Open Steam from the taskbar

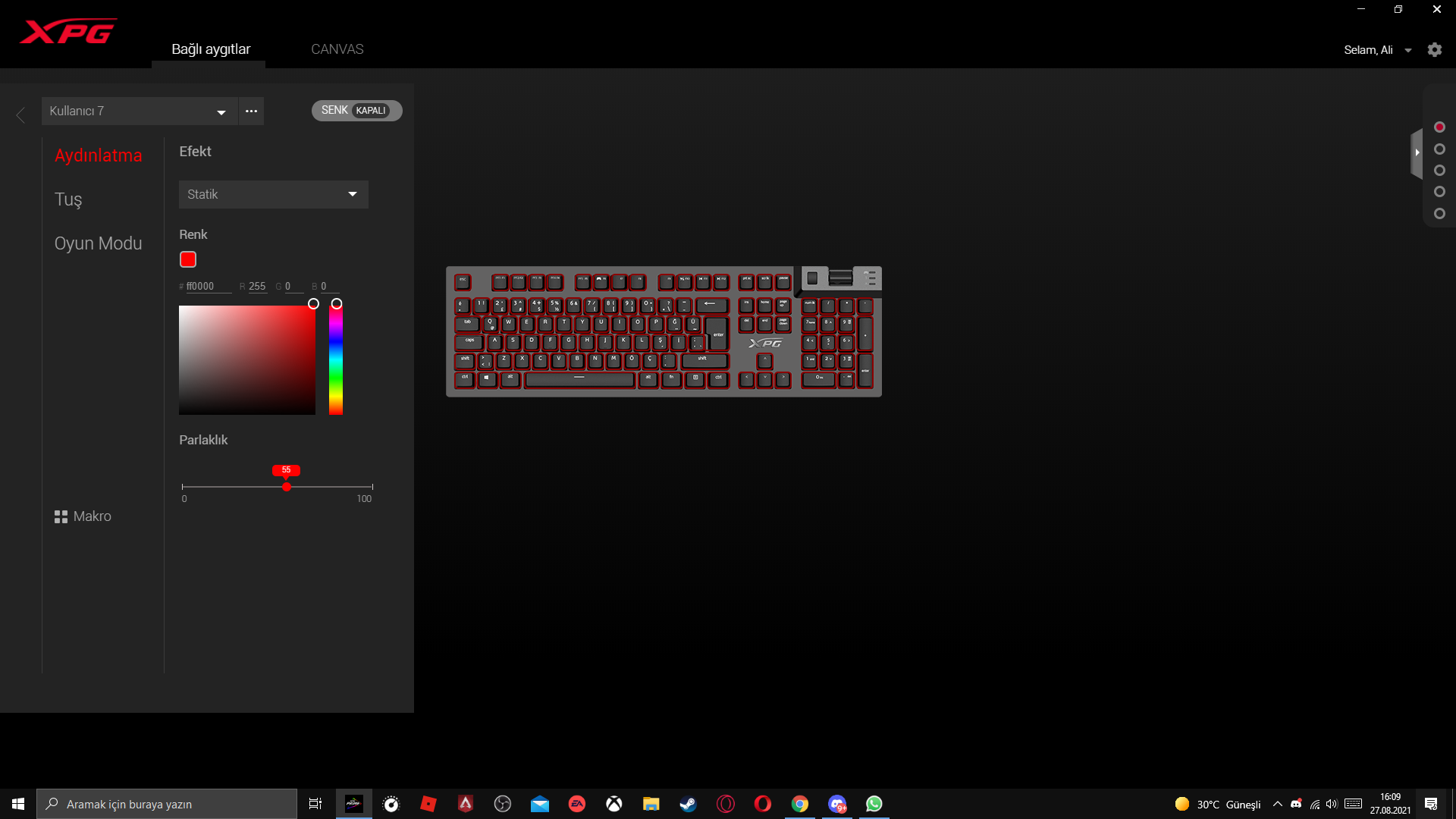pyautogui.click(x=688, y=804)
